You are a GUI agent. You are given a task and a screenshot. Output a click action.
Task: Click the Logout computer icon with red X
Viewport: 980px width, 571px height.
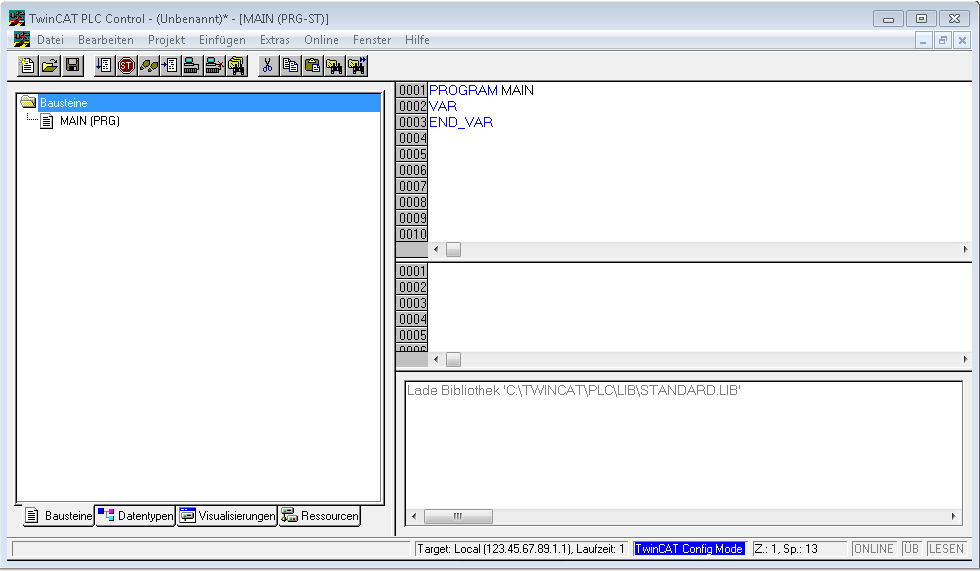214,66
